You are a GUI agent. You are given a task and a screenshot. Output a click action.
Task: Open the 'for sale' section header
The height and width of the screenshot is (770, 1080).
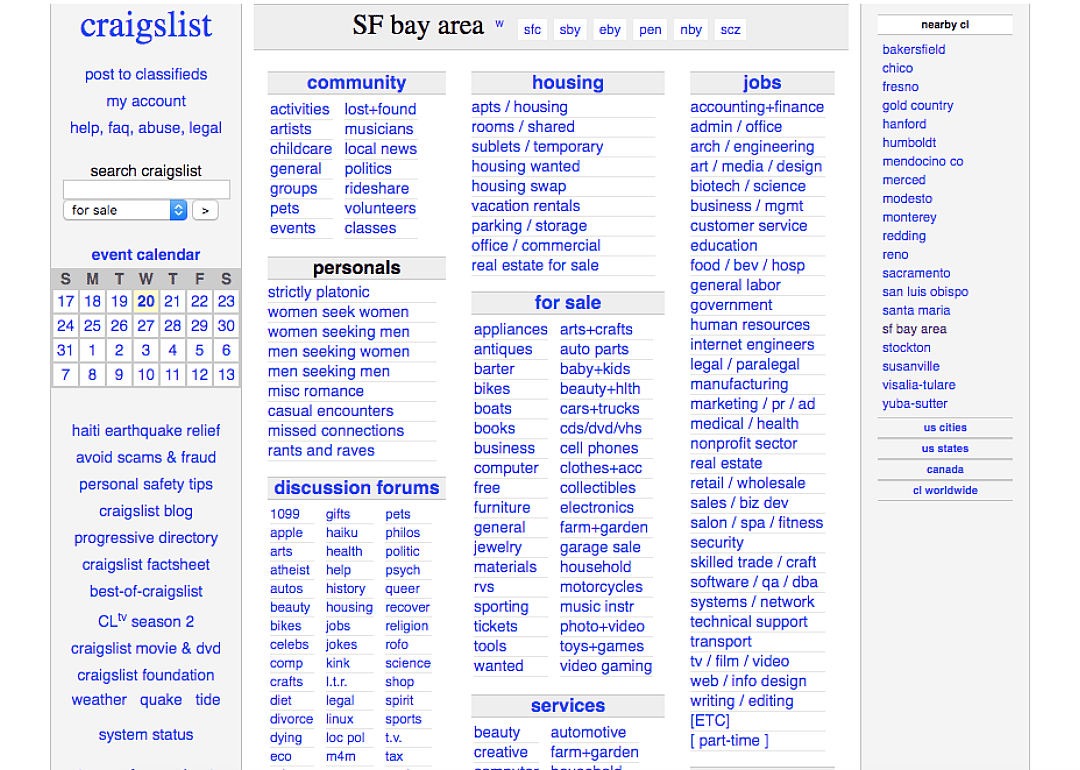(568, 303)
